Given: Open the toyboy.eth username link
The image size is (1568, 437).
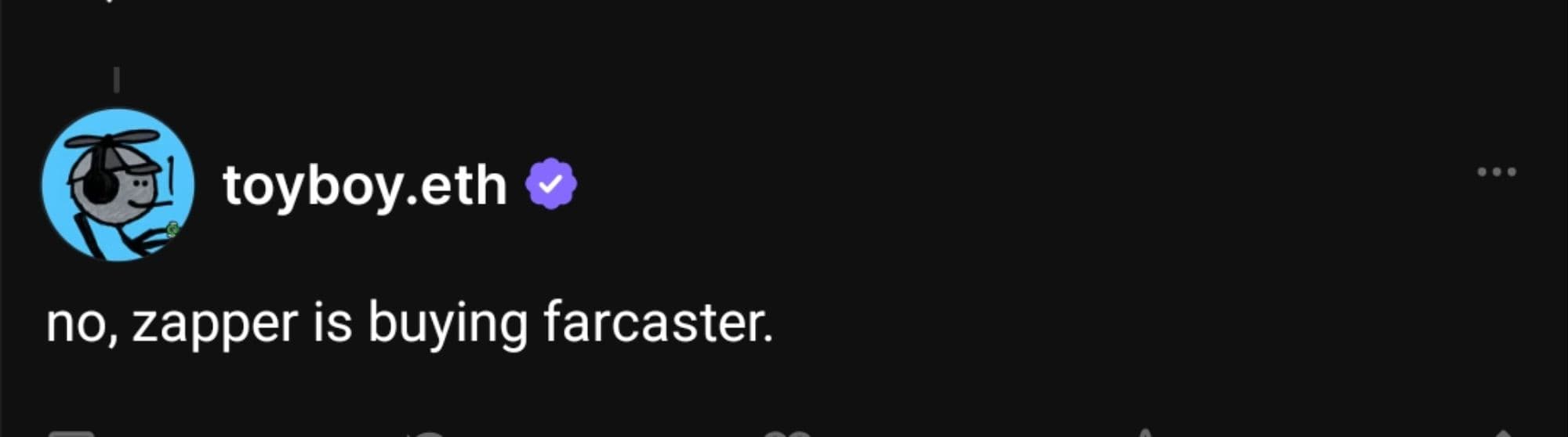Looking at the screenshot, I should (365, 186).
